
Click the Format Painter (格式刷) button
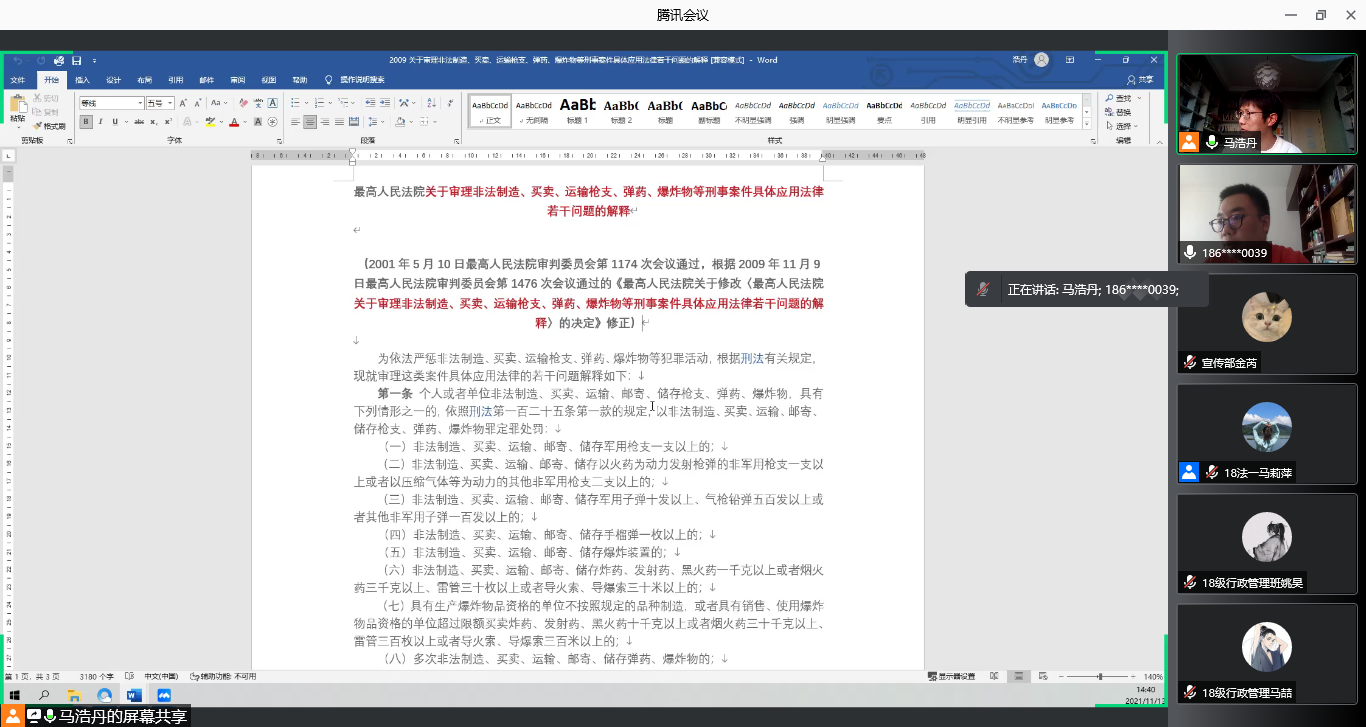coord(48,127)
